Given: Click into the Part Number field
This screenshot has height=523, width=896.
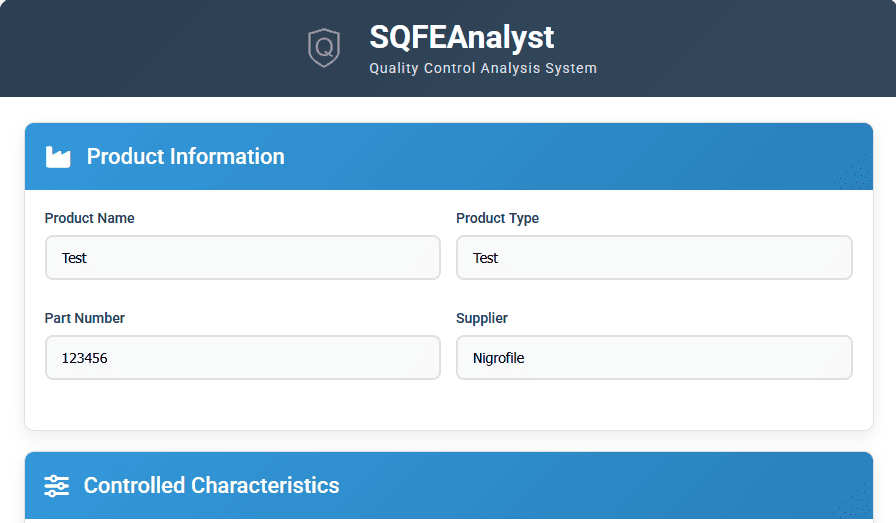Looking at the screenshot, I should coord(242,358).
